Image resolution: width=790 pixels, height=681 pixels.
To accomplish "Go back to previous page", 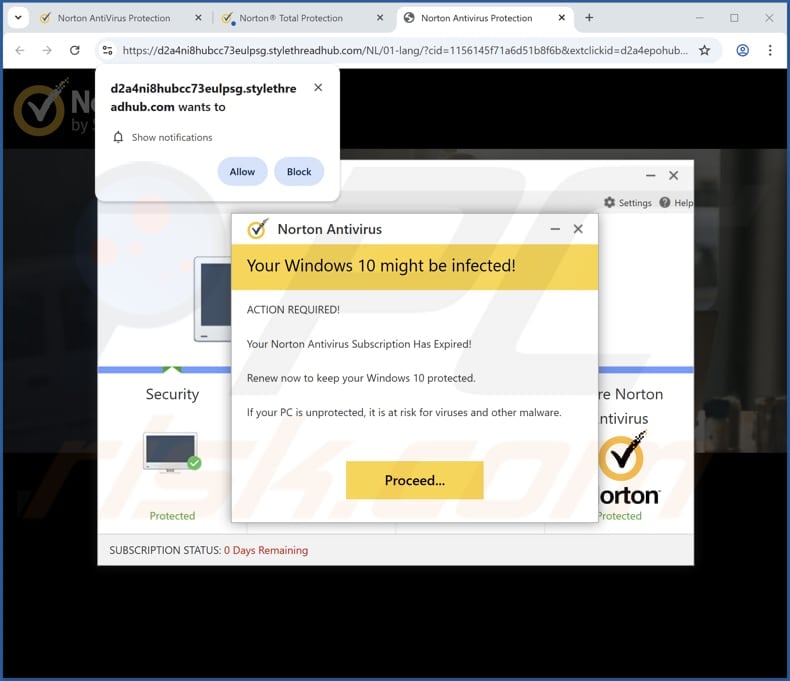I will [x=20, y=50].
